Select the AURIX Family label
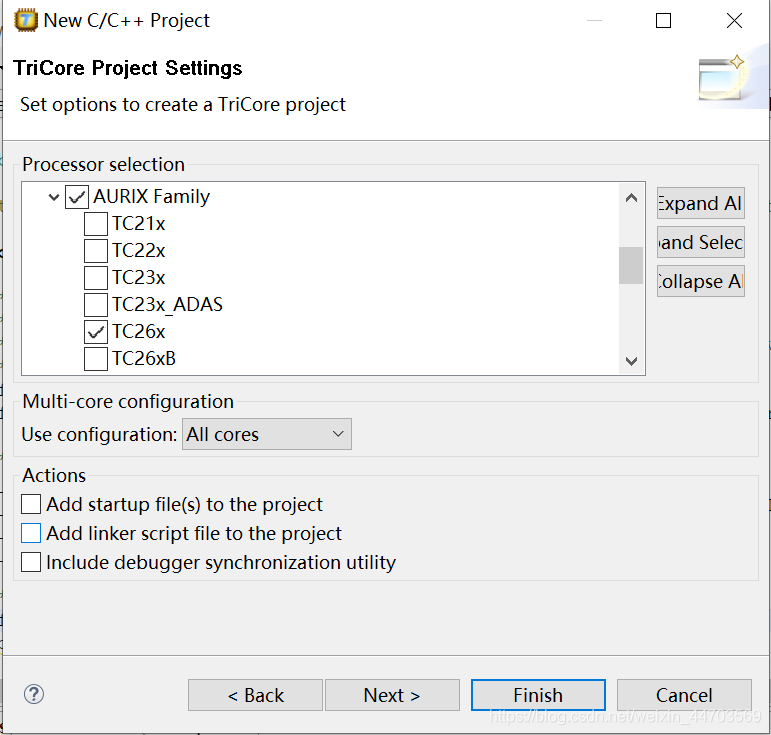The image size is (771, 735). pyautogui.click(x=151, y=197)
